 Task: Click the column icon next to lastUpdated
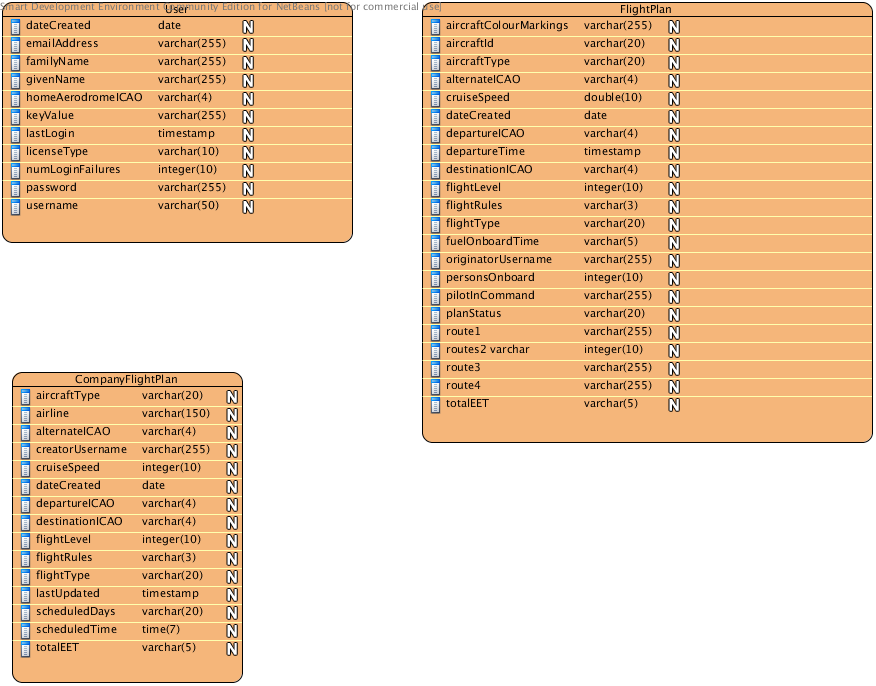coord(25,594)
